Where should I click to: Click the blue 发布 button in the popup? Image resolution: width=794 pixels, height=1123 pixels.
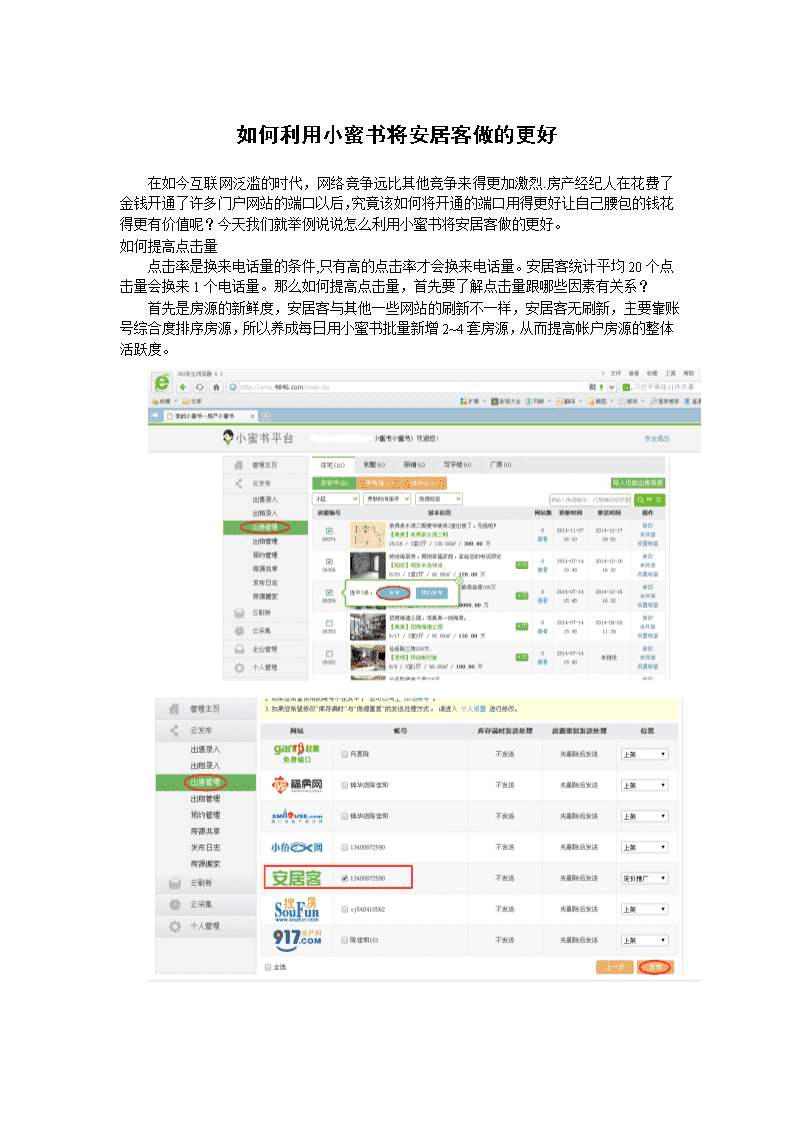(x=393, y=593)
